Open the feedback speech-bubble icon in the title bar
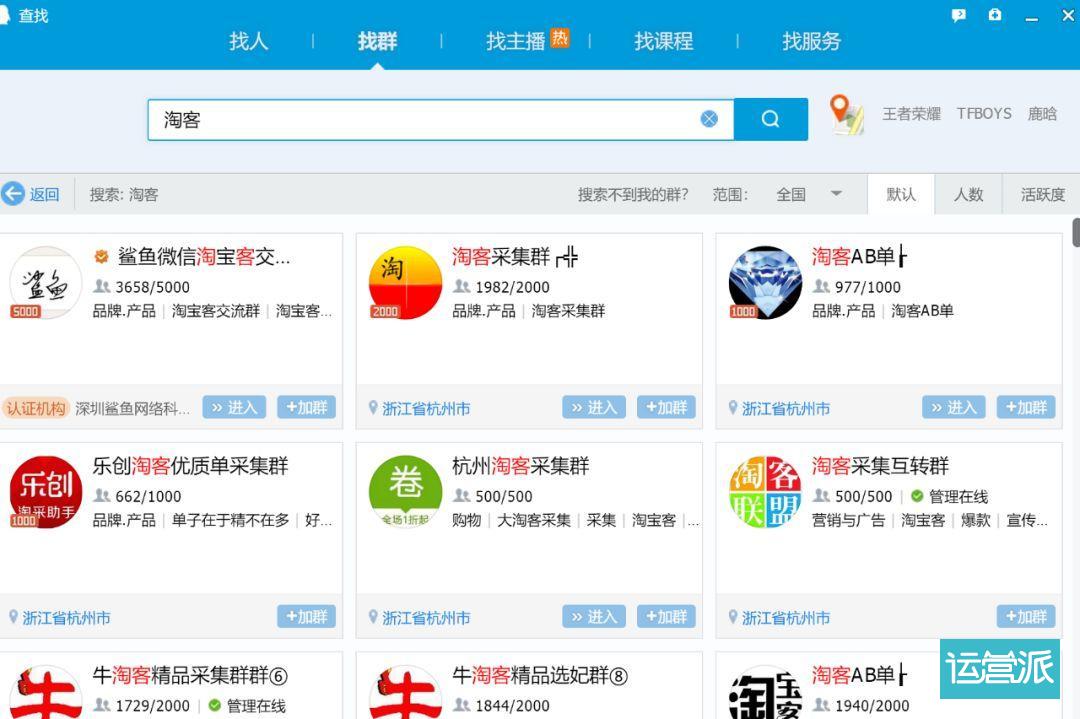Image resolution: width=1080 pixels, height=719 pixels. pos(958,15)
